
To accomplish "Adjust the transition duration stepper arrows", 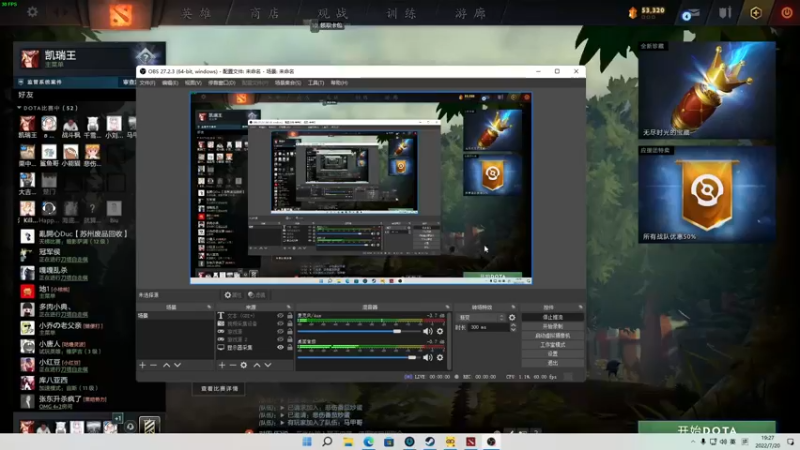I will 513,328.
